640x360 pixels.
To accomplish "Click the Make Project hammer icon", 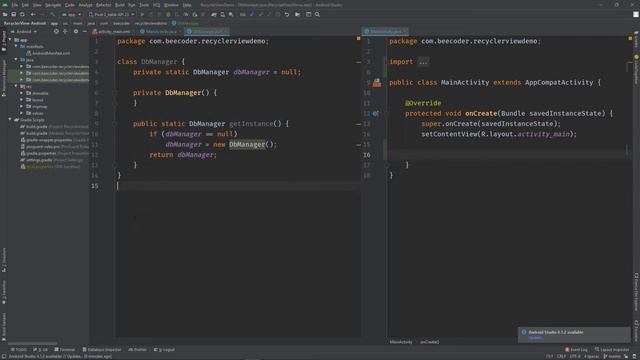I will (52, 14).
